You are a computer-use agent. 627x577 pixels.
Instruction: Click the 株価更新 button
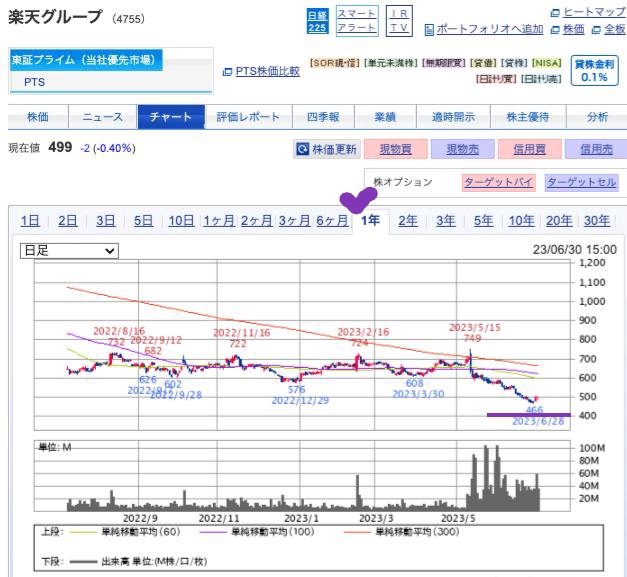[x=327, y=149]
